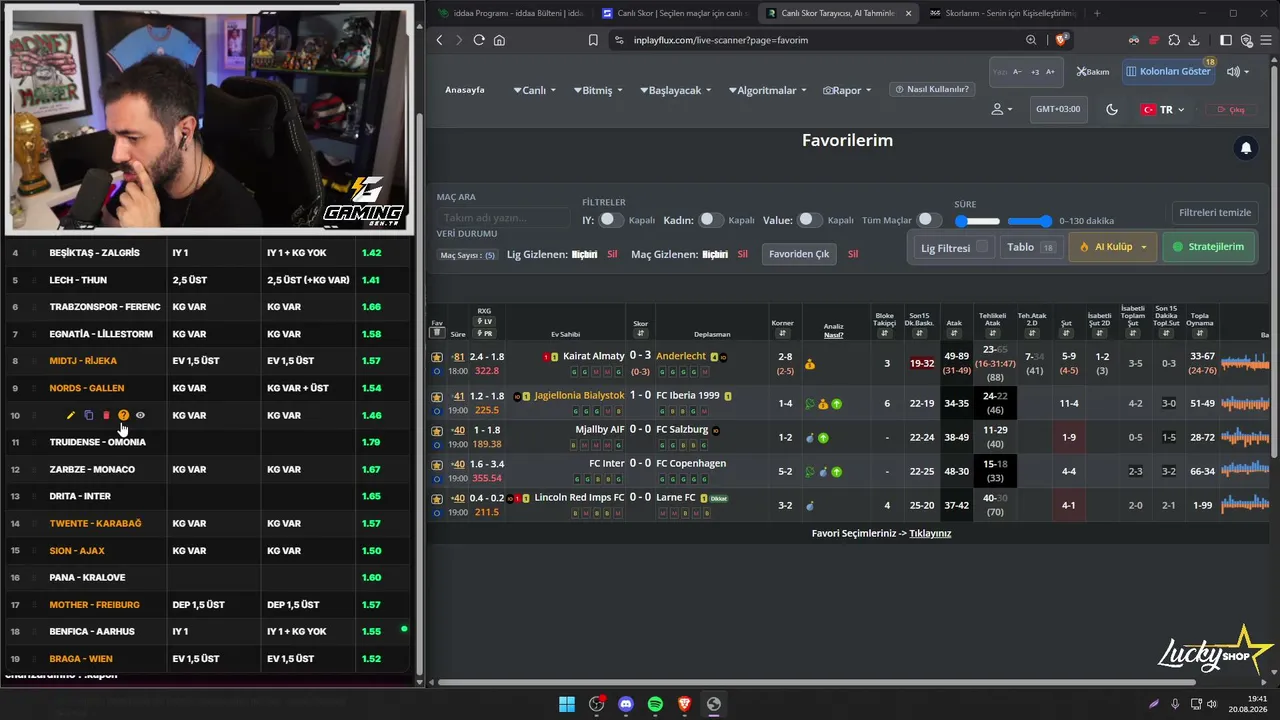Click the Kolonları Göster button
This screenshot has height=720, width=1280.
1168,72
